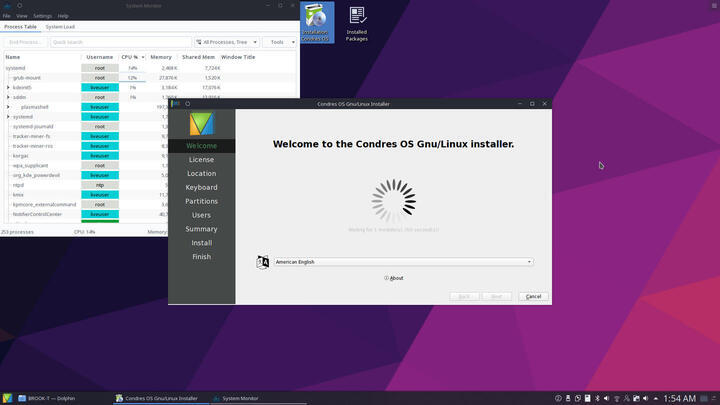This screenshot has height=405, width=720.
Task: Click the Summary step in installer sidebar
Action: tap(202, 229)
